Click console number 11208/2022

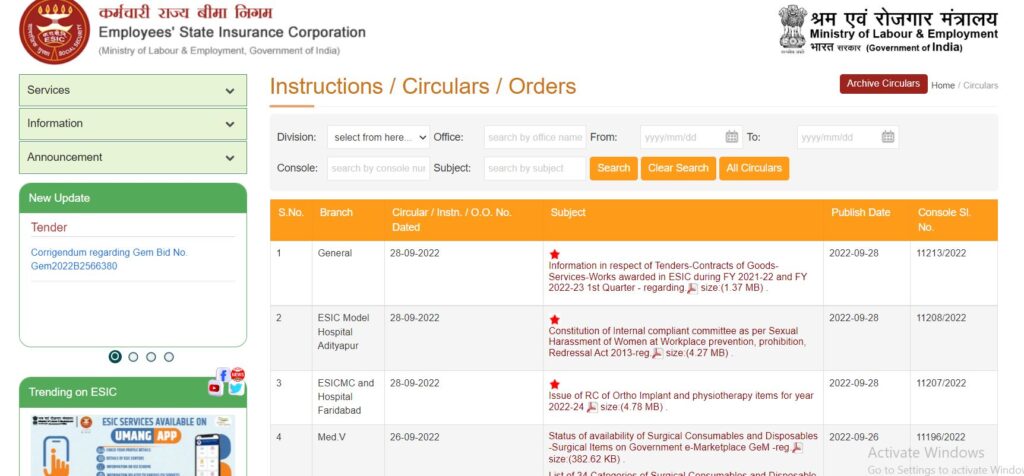pyautogui.click(x=940, y=318)
